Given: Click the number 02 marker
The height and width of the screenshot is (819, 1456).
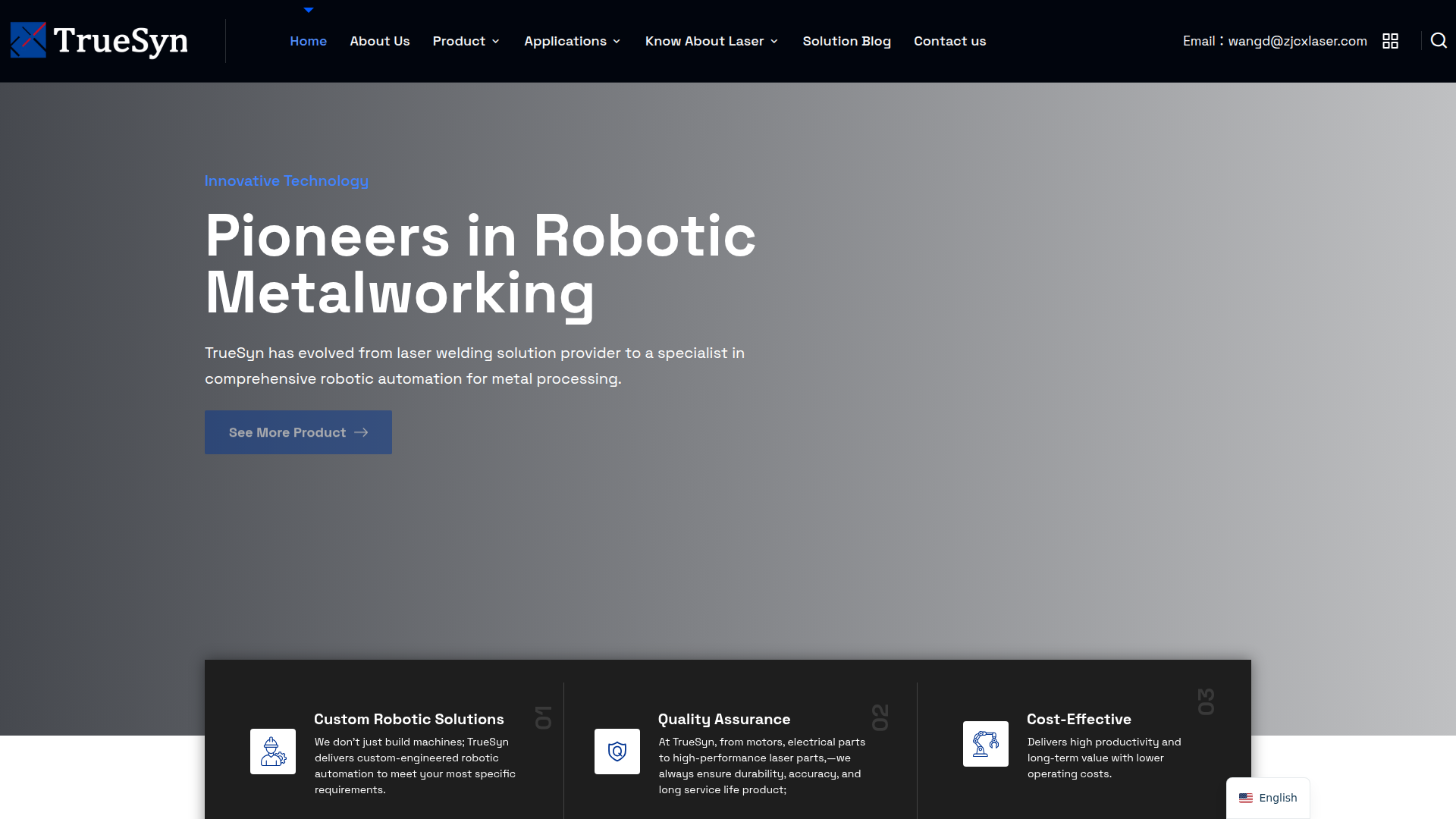Looking at the screenshot, I should [880, 717].
